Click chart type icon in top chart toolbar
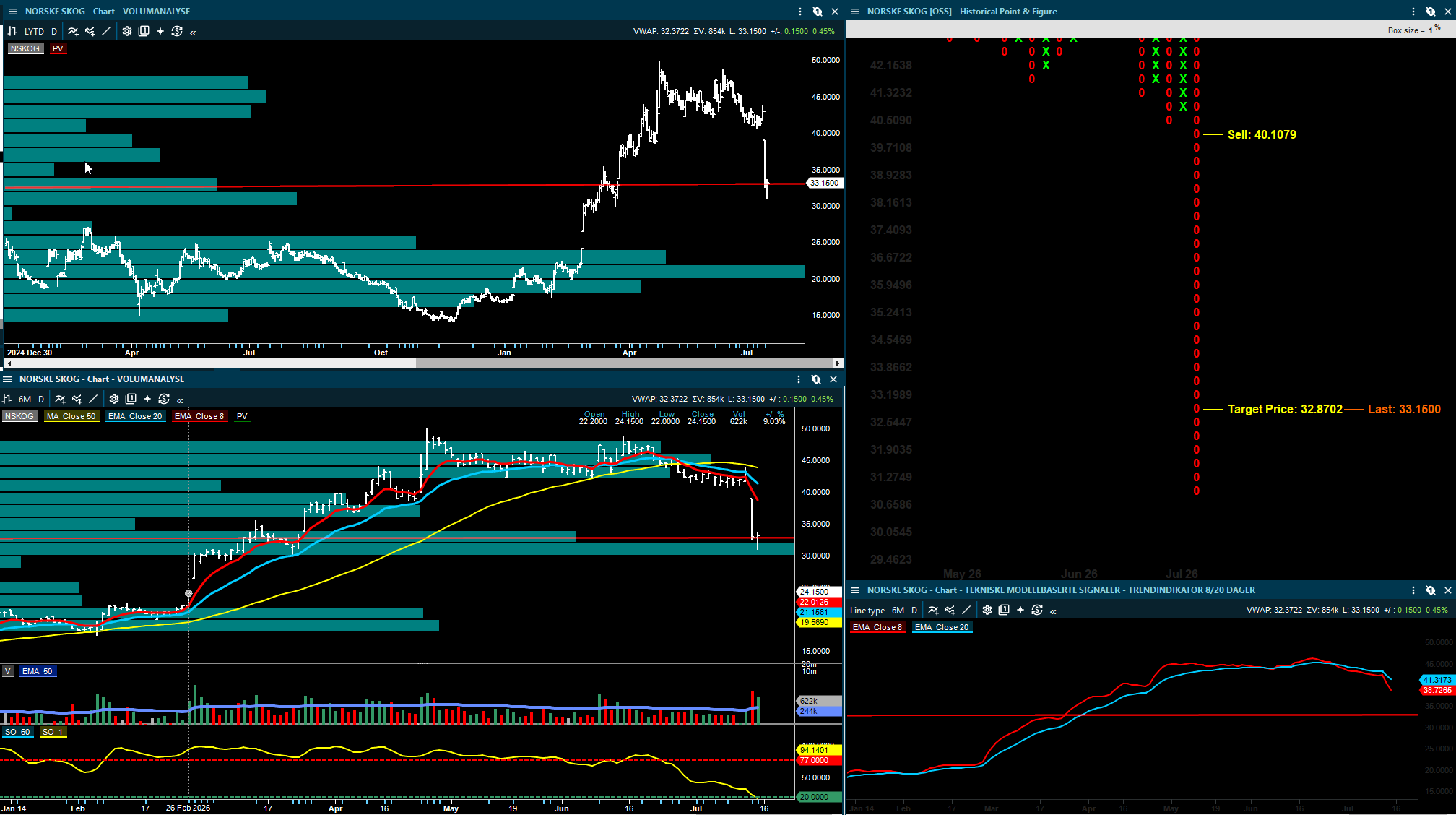This screenshot has width=1456, height=815. click(x=12, y=31)
